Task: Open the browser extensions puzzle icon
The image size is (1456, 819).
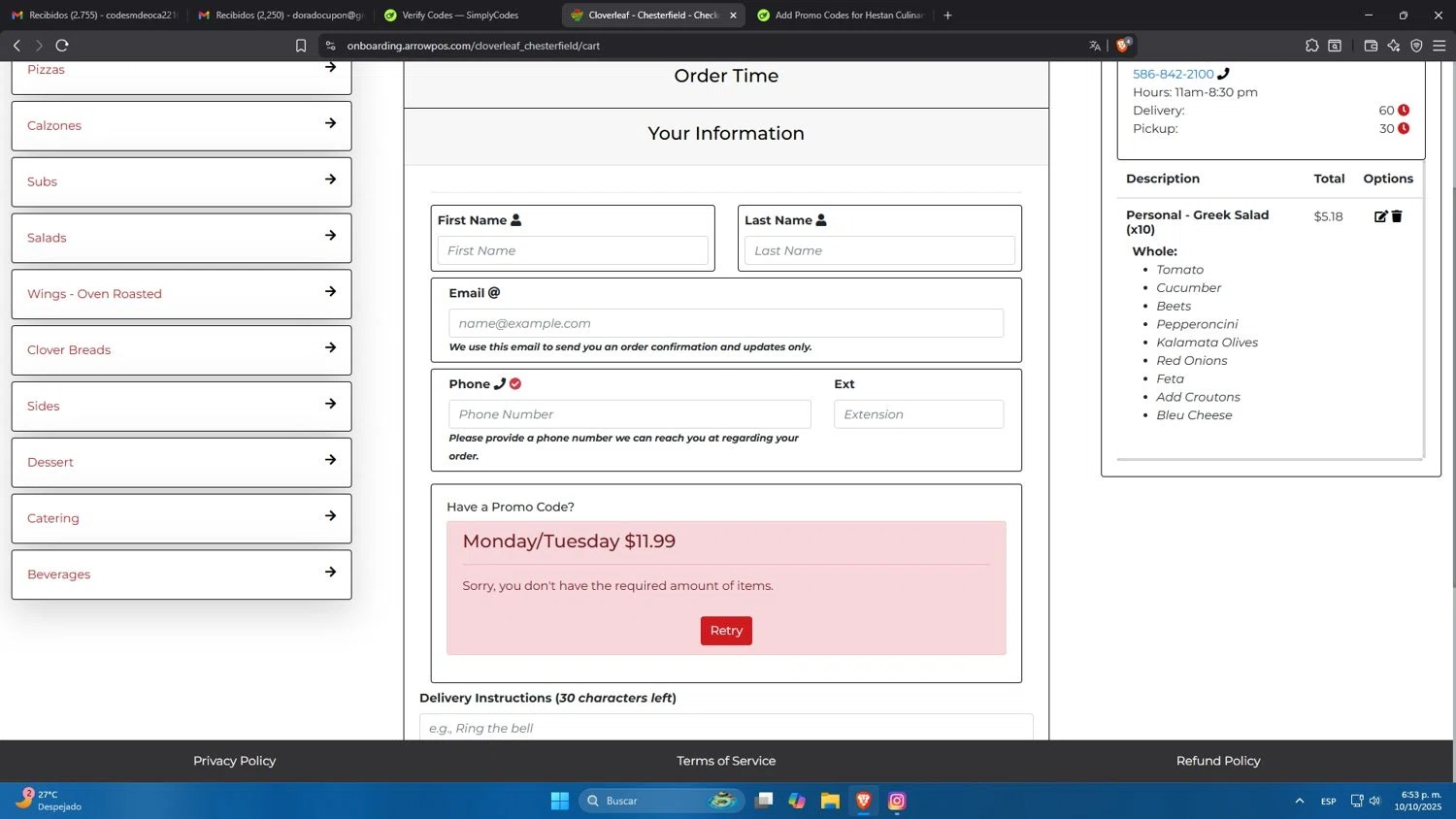Action: pos(1312,46)
